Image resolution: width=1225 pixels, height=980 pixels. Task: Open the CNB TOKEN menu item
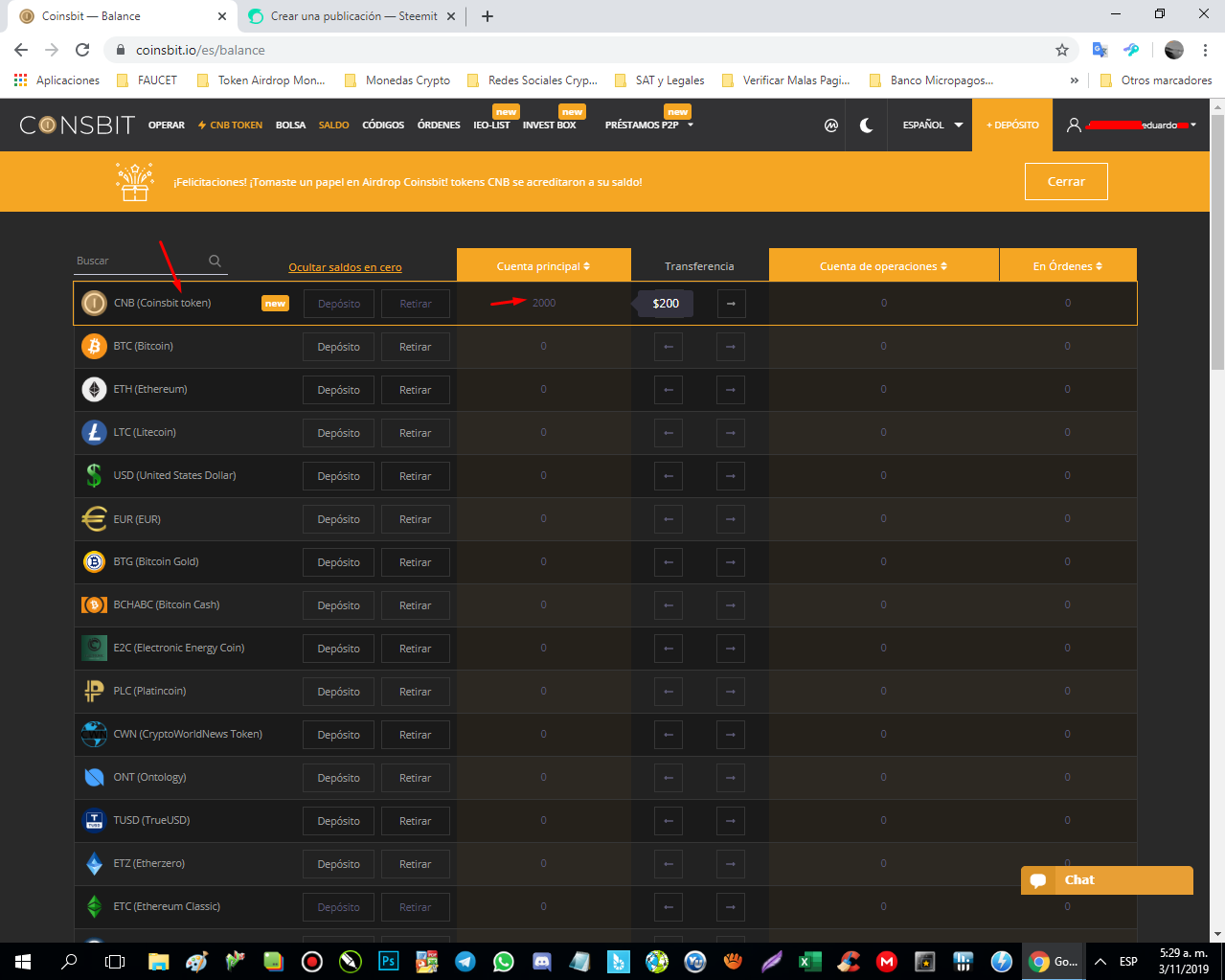pos(230,125)
